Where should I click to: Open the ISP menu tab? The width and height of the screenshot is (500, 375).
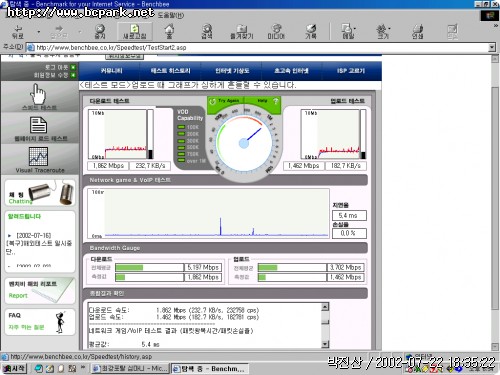351,71
